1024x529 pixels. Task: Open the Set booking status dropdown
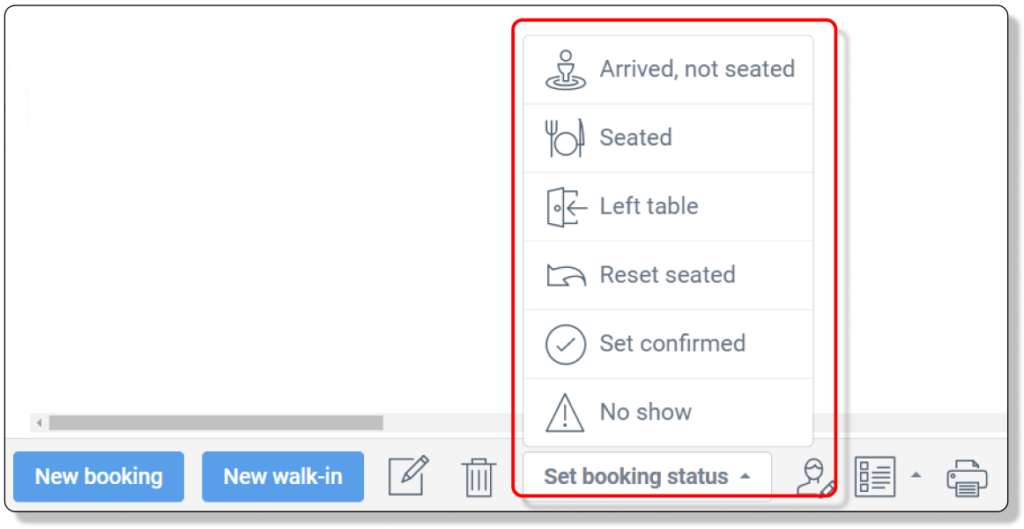(647, 476)
